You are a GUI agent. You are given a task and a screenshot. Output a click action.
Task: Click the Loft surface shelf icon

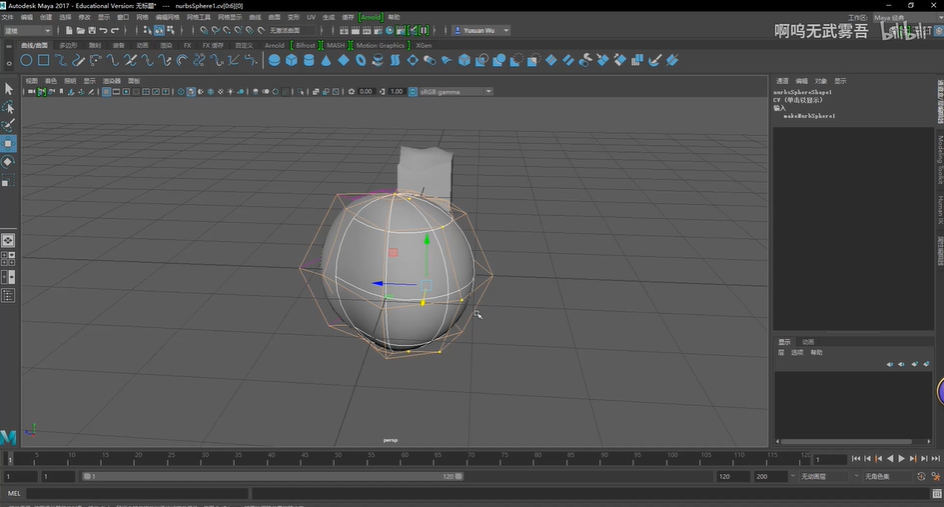pos(395,60)
